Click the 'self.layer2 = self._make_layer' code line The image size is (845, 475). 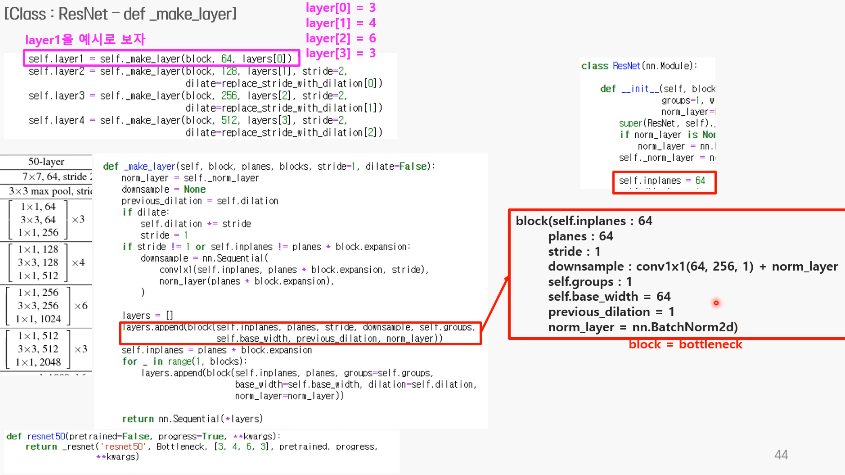click(x=188, y=71)
